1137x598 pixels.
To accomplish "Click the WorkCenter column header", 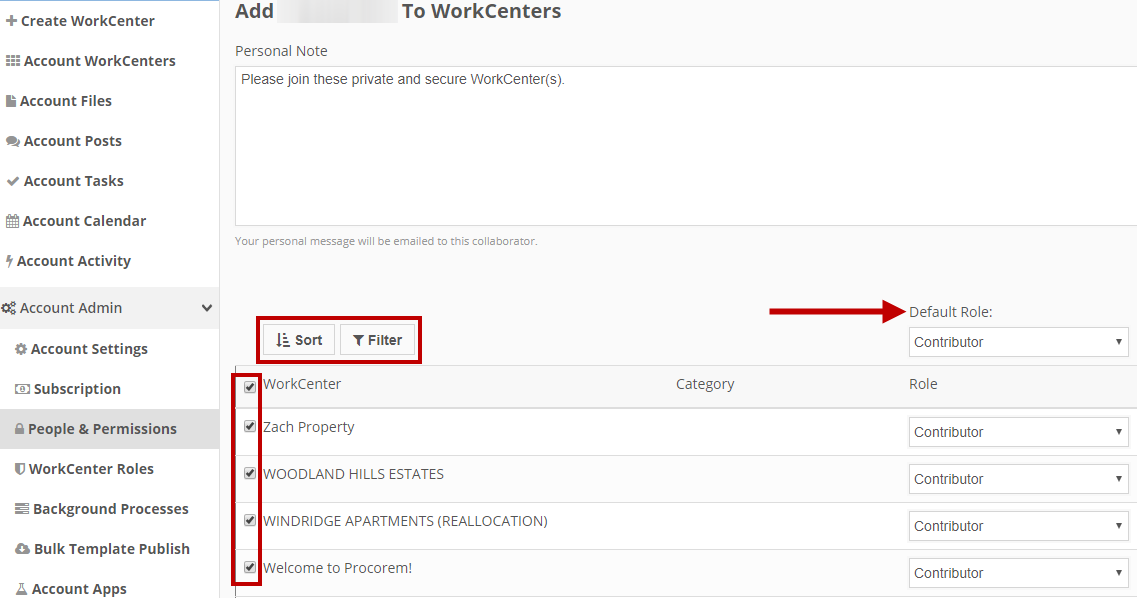I will pyautogui.click(x=302, y=384).
